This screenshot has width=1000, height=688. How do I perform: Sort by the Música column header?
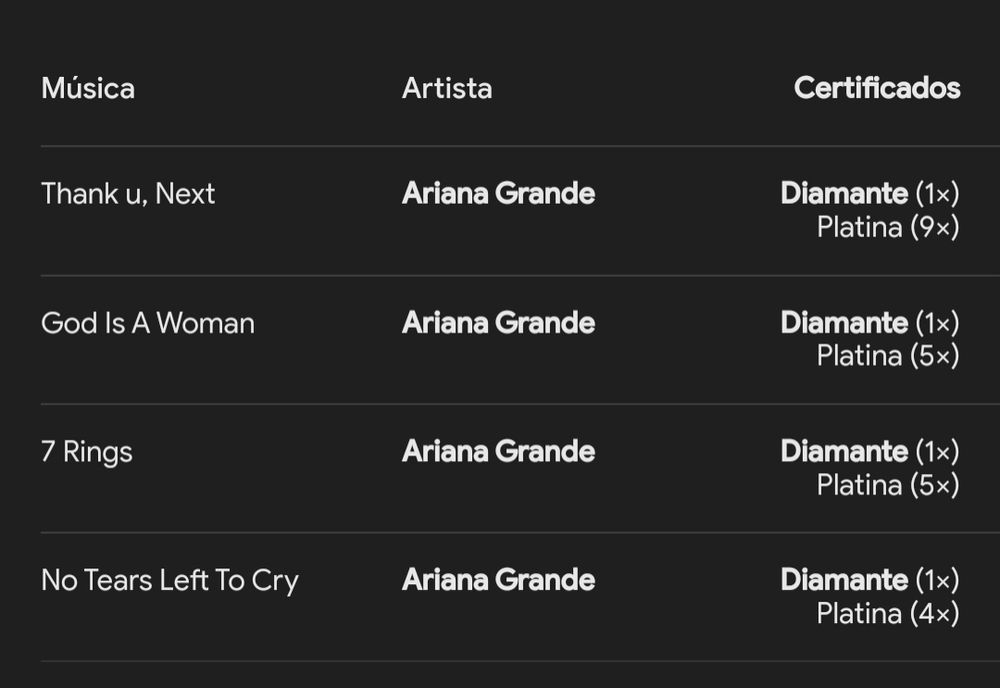coord(88,88)
